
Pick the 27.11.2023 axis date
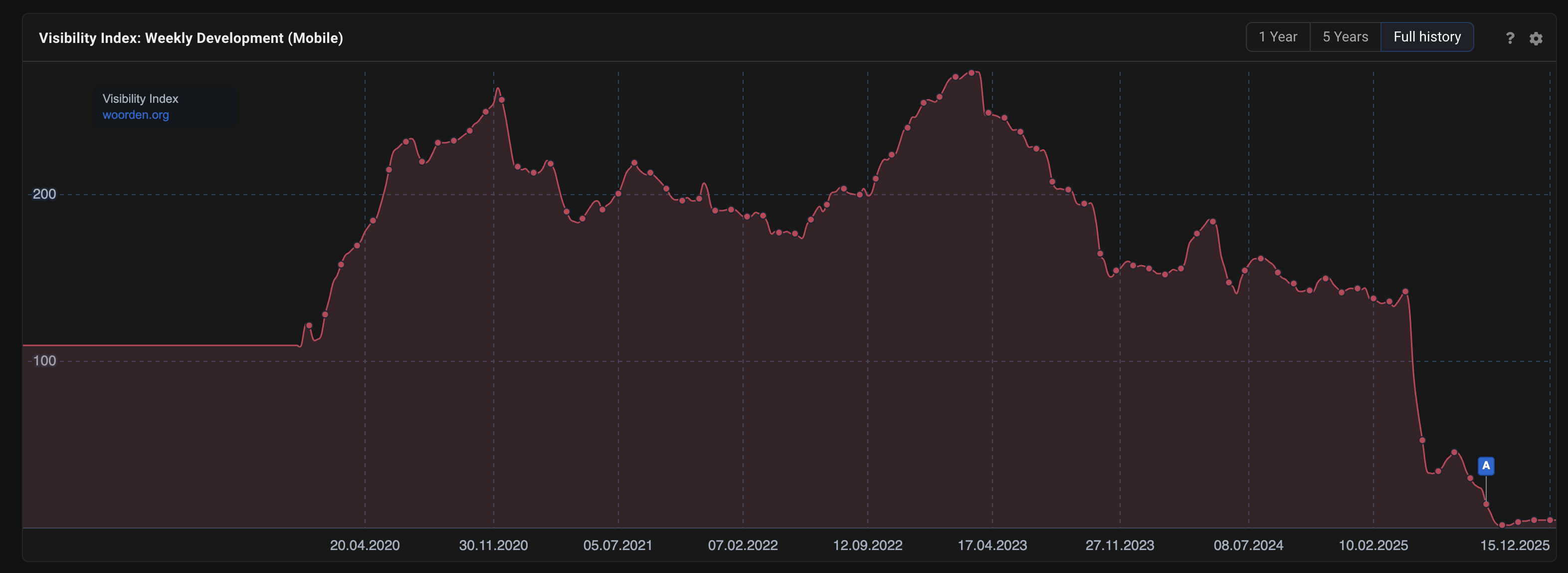(1119, 546)
